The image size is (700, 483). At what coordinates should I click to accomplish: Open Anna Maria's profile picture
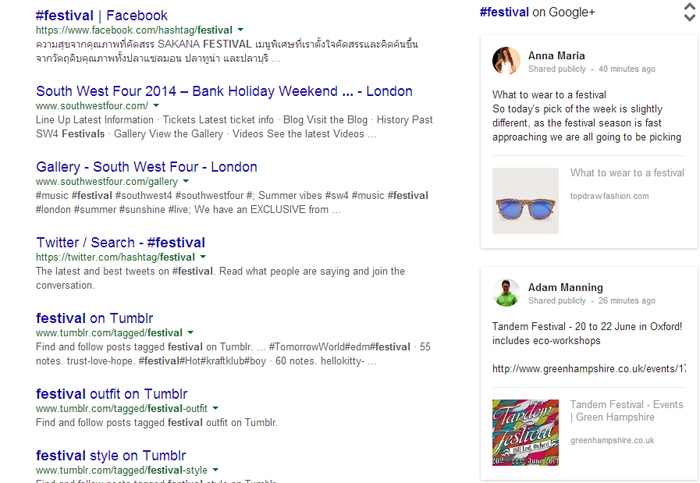[x=506, y=61]
